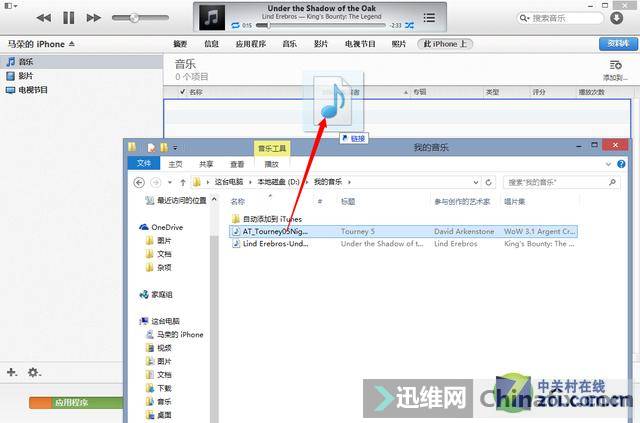The width and height of the screenshot is (640, 423).
Task: Open the 共享 ribbon tab
Action: pos(206,164)
